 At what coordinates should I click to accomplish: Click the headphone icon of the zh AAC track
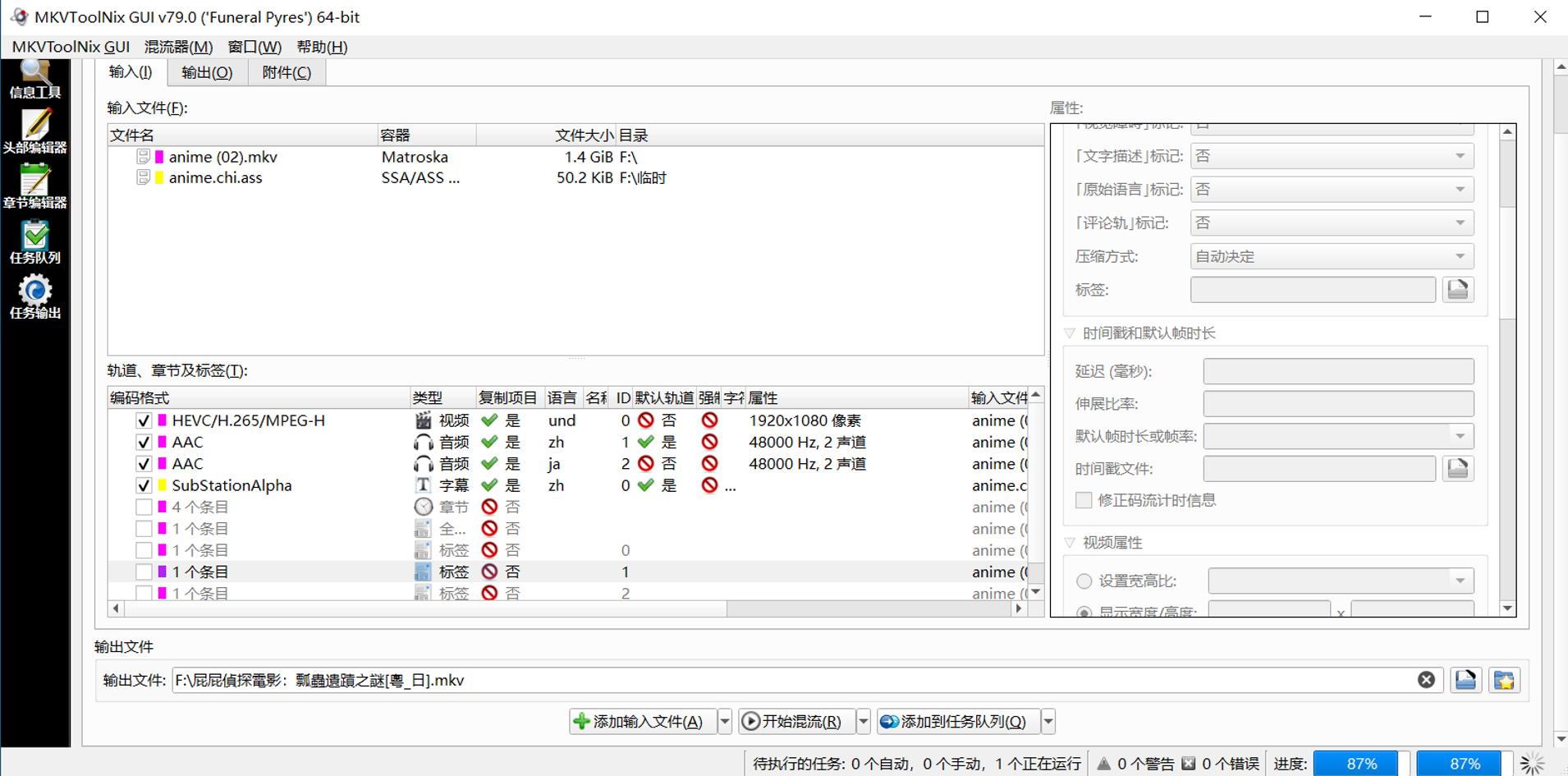423,442
